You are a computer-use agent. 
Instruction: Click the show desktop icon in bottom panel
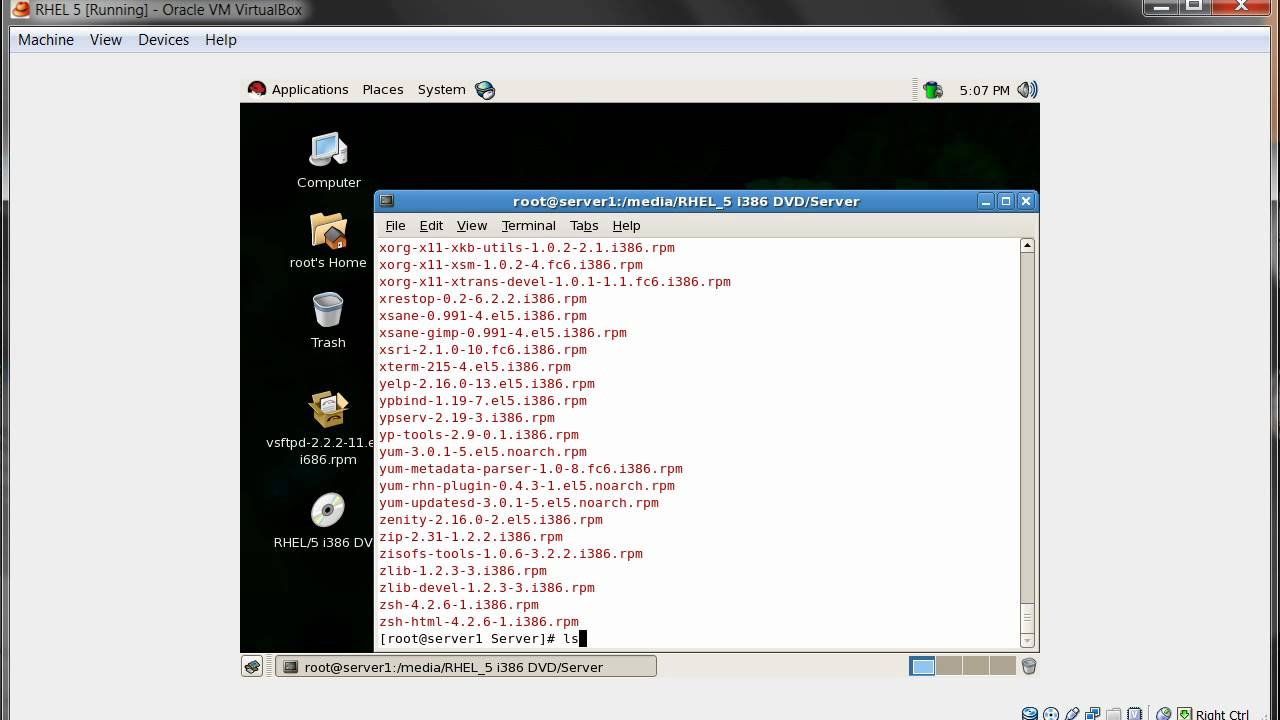pyautogui.click(x=252, y=666)
